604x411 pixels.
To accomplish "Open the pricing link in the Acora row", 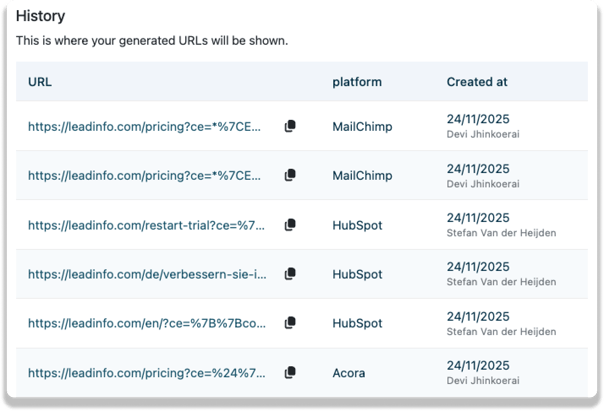I will point(146,373).
